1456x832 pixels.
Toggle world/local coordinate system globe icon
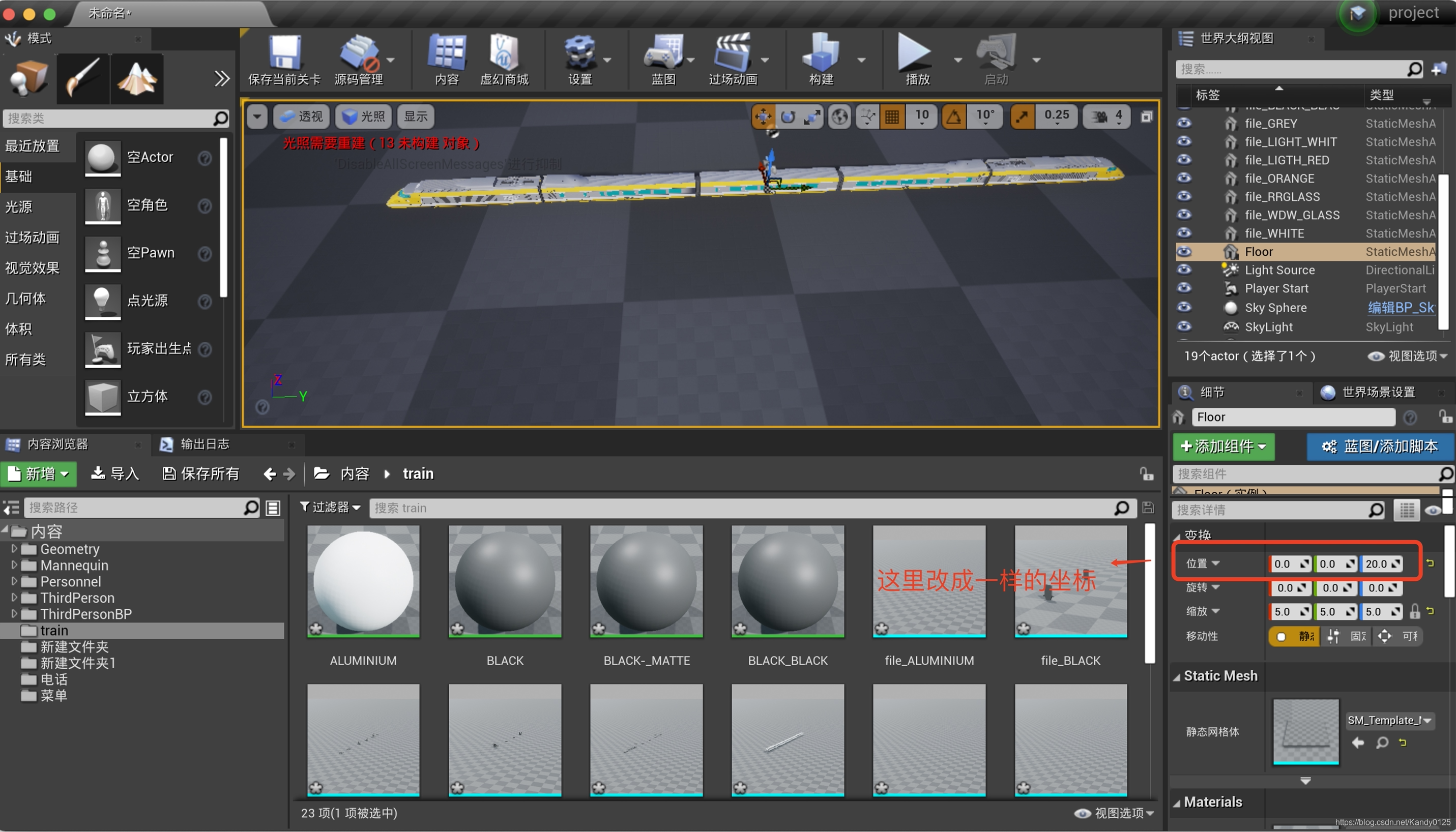[839, 116]
